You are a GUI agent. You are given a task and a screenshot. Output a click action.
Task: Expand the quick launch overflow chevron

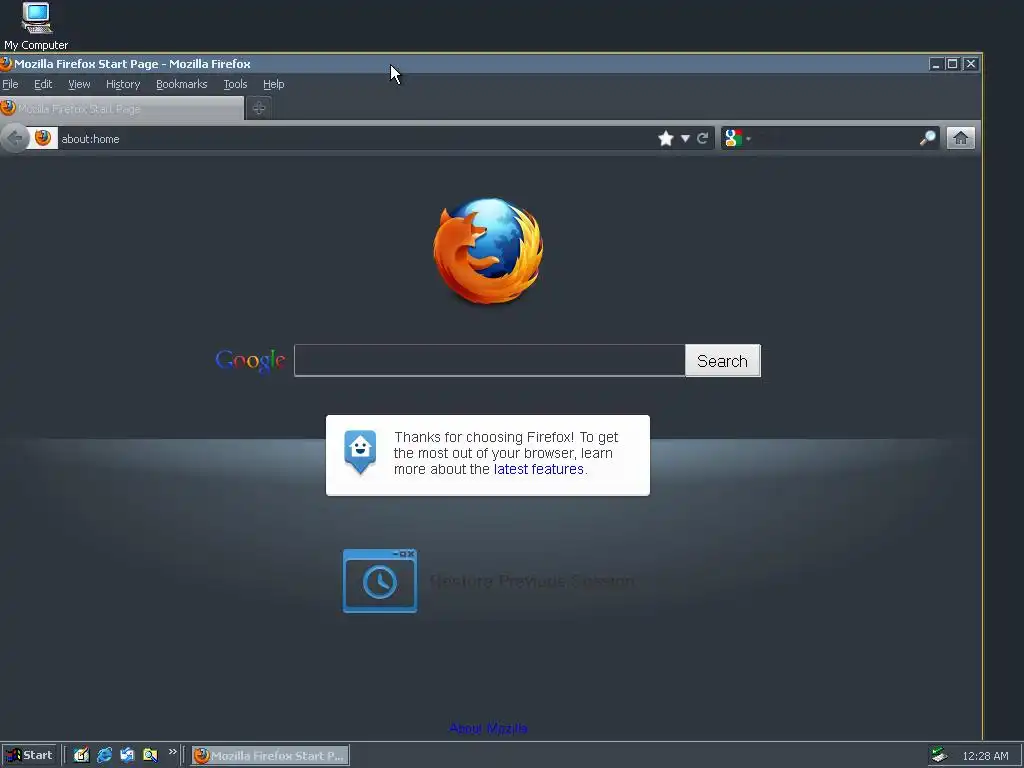172,752
